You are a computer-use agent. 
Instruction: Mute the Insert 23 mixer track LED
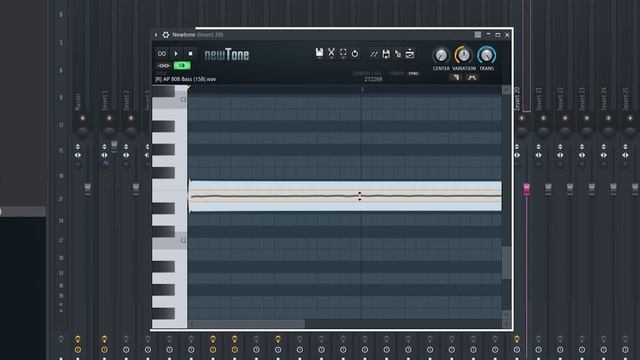click(x=587, y=118)
